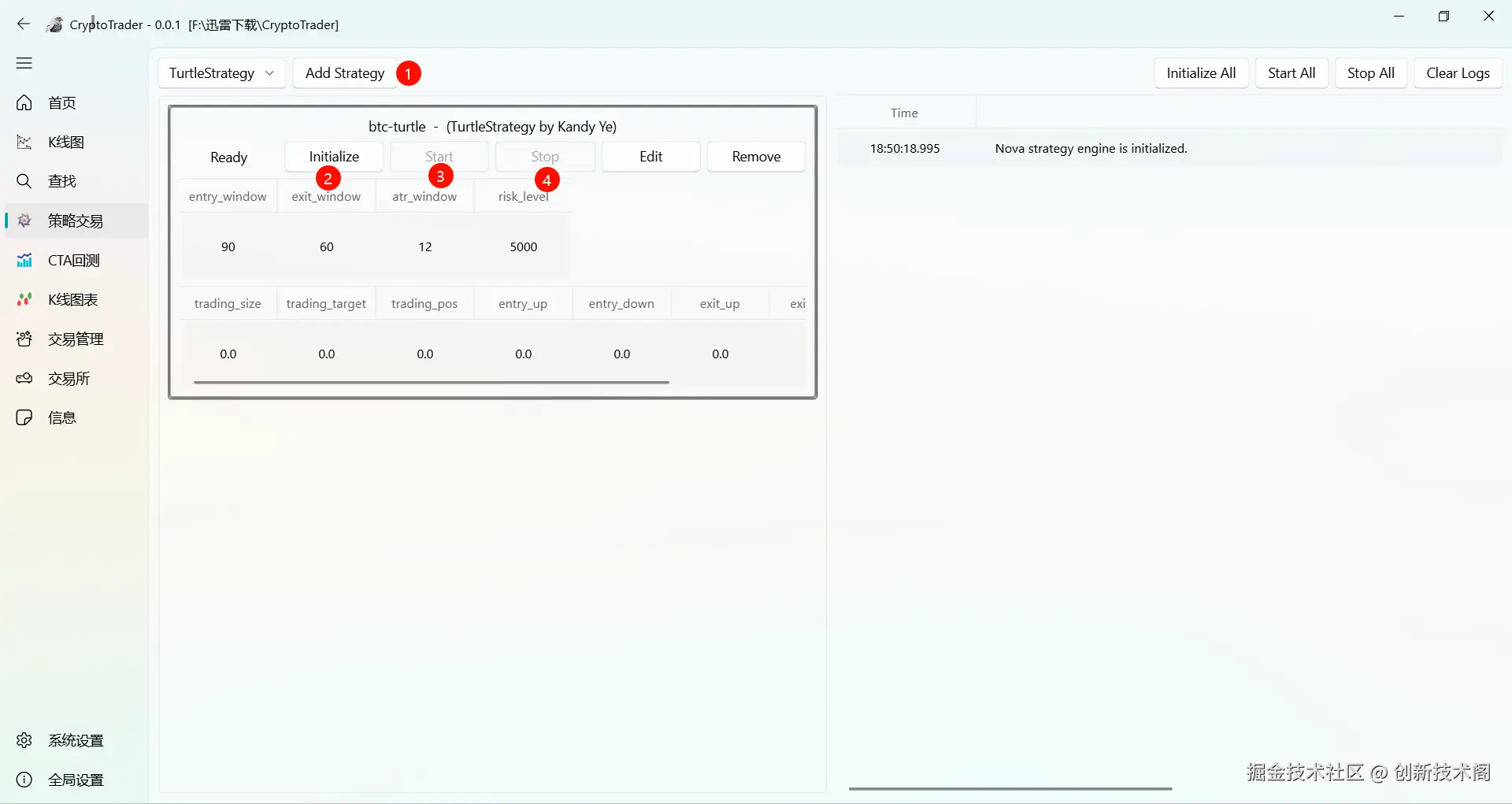Click Start on btc-turtle strategy
The width and height of the screenshot is (1512, 804).
(439, 157)
